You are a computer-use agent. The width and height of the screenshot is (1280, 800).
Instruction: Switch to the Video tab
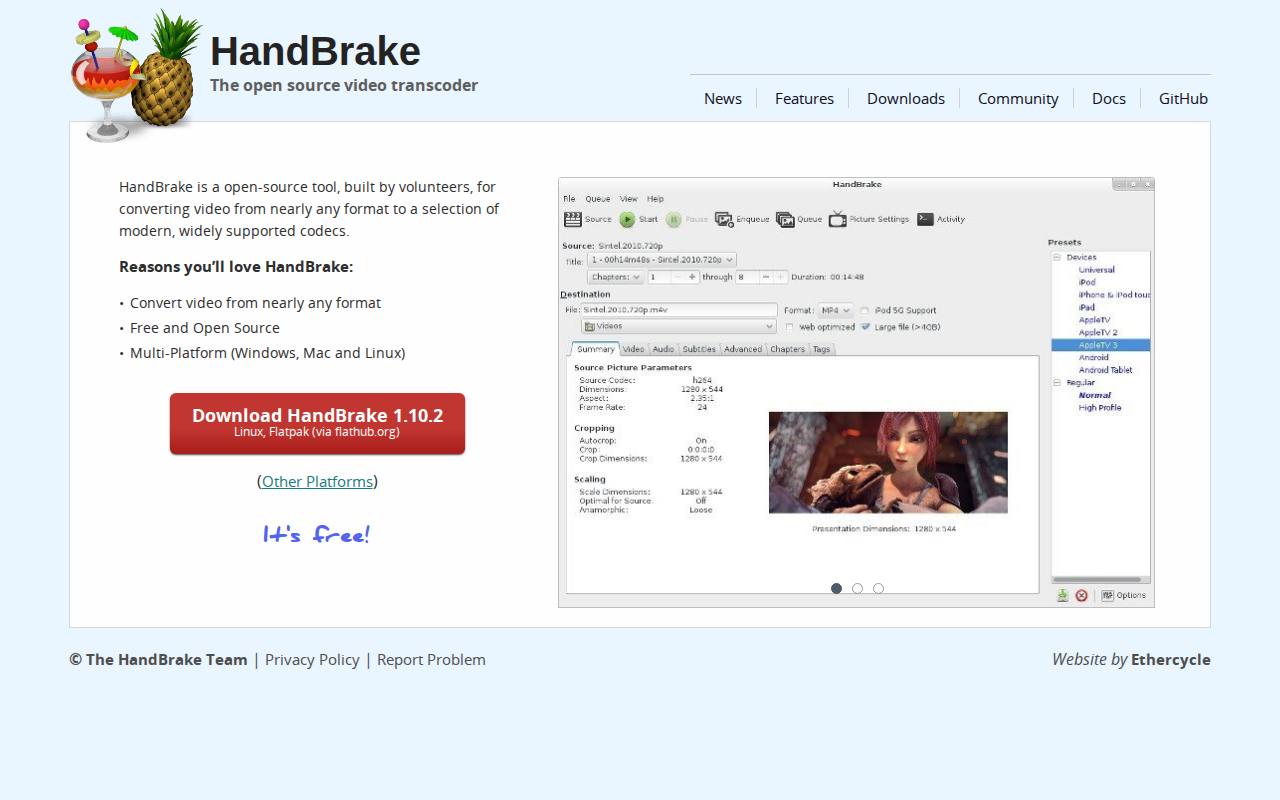click(634, 349)
